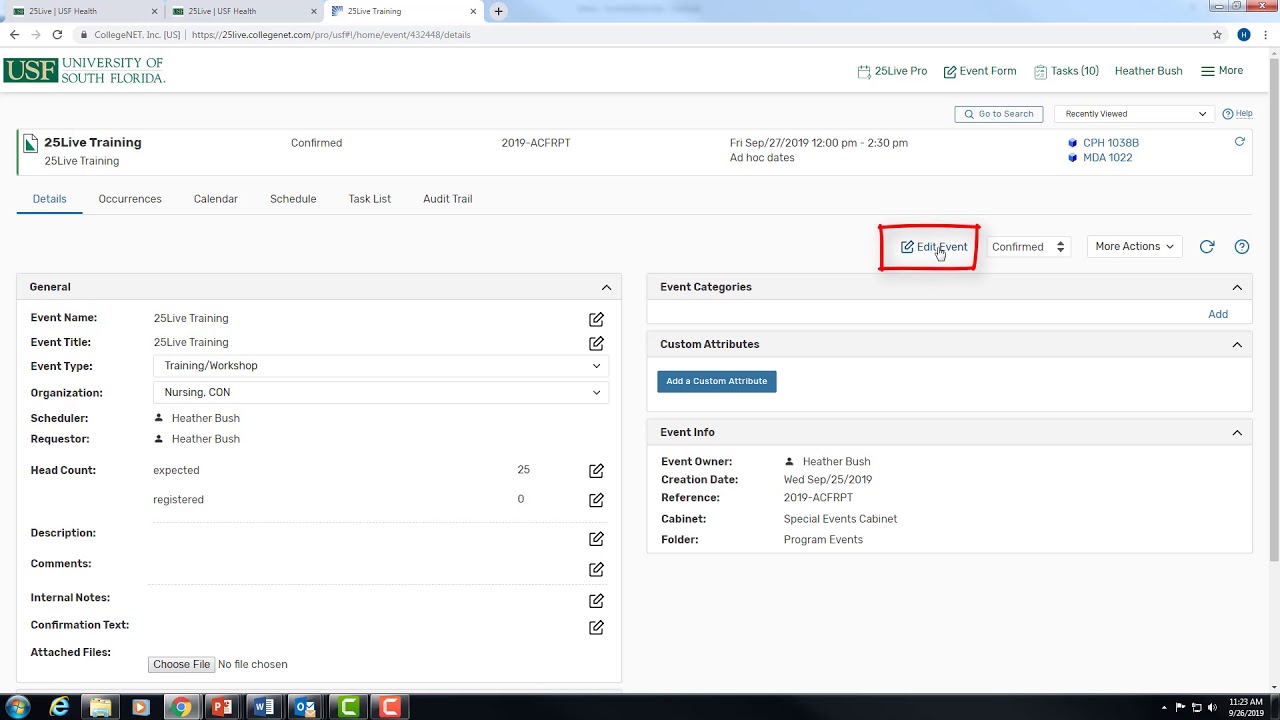The image size is (1280, 720).
Task: Open the Recently Viewed dropdown
Action: (x=1135, y=114)
